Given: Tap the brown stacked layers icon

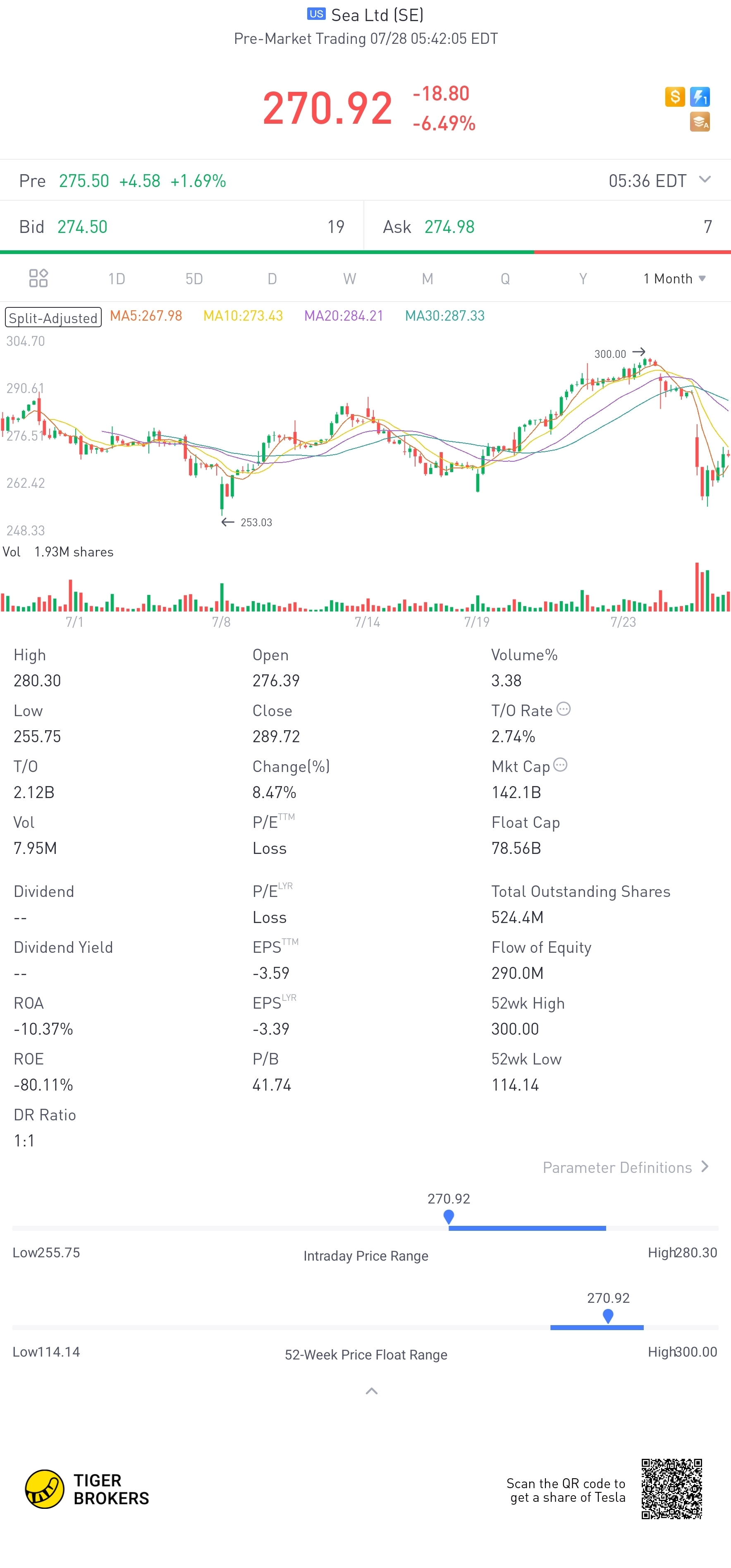Looking at the screenshot, I should (x=700, y=122).
